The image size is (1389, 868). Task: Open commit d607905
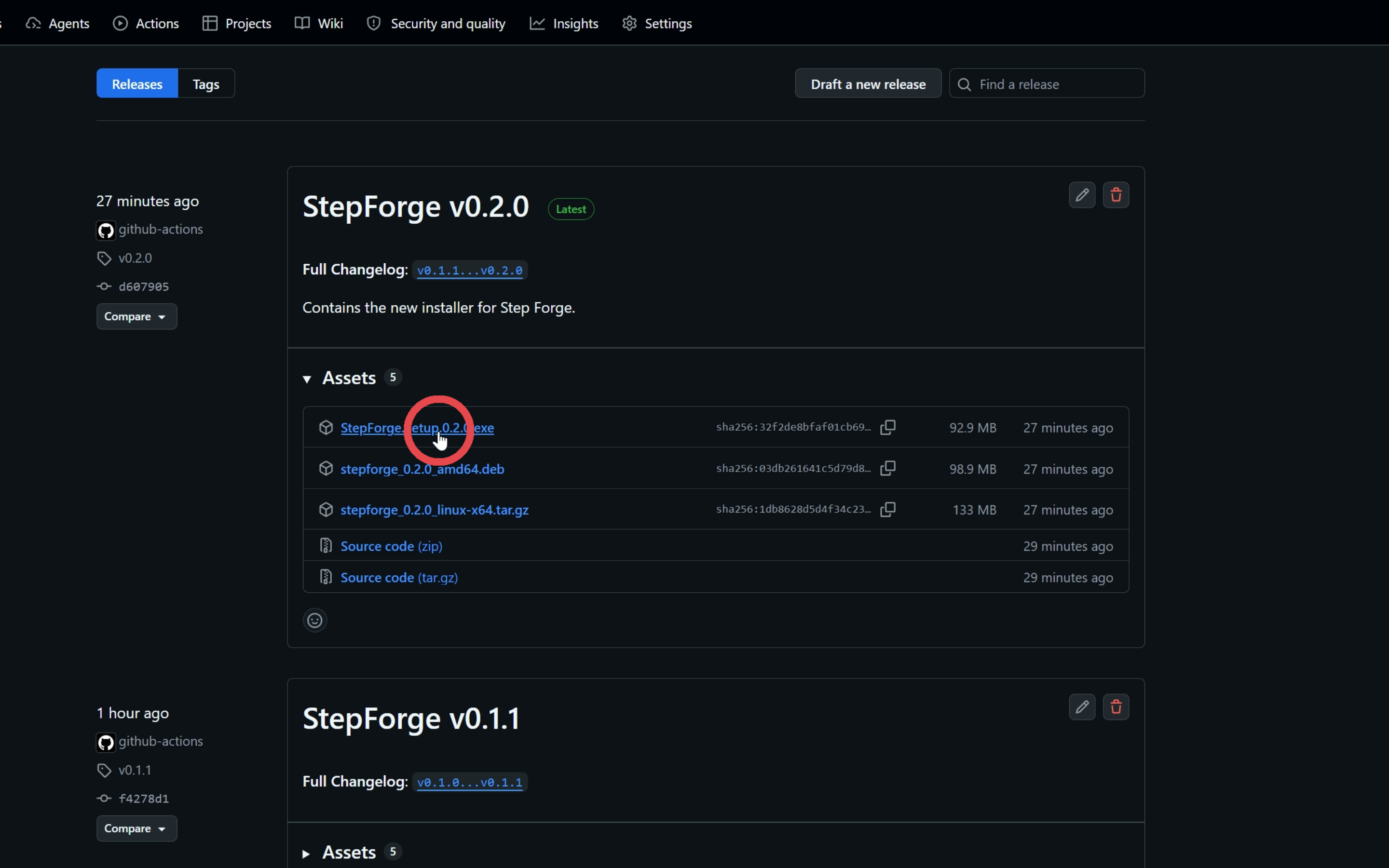click(144, 286)
